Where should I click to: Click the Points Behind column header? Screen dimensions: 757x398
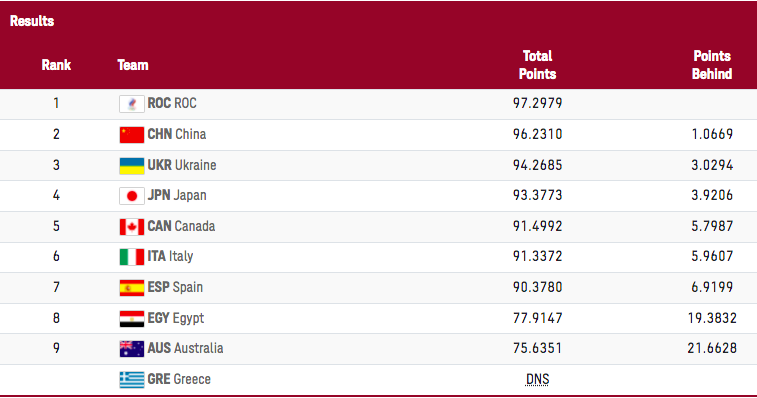(x=712, y=65)
